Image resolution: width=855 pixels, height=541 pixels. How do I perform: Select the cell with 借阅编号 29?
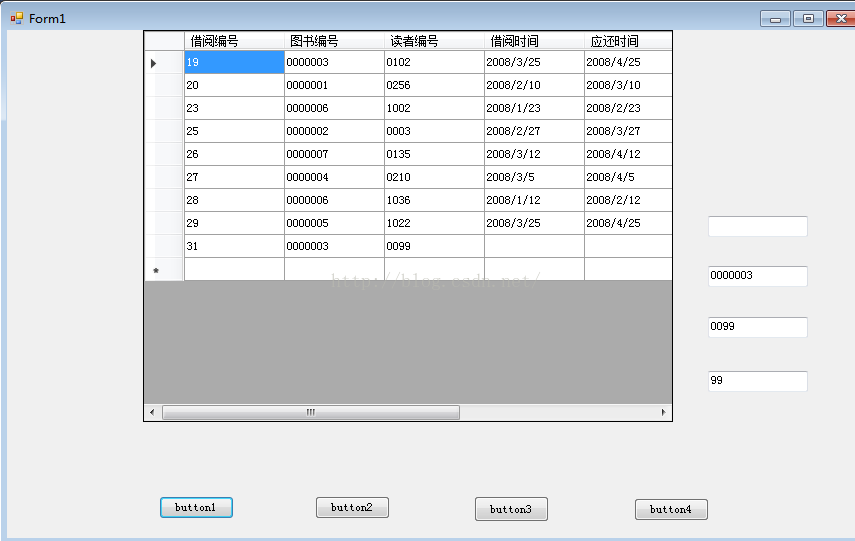coord(234,223)
